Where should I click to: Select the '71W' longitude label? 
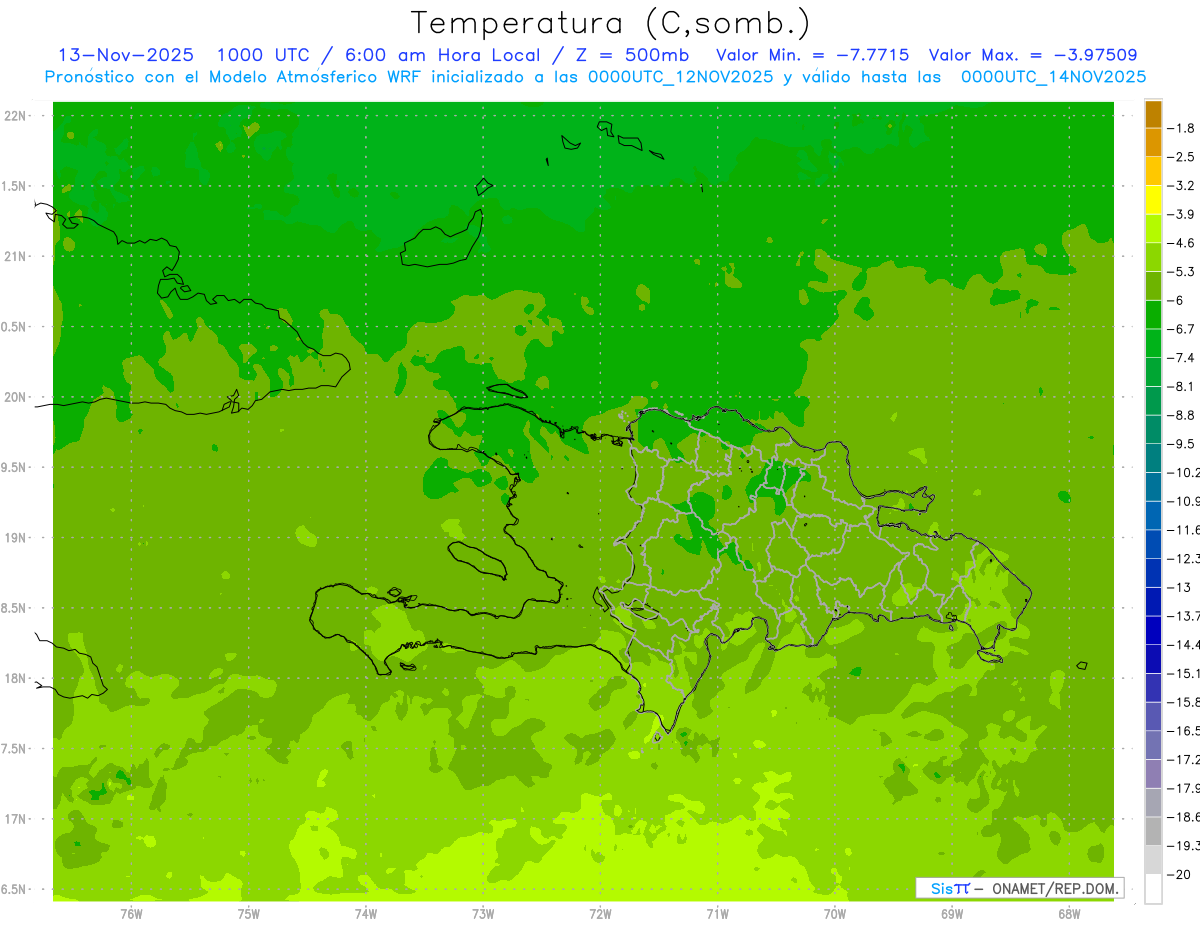click(x=717, y=913)
